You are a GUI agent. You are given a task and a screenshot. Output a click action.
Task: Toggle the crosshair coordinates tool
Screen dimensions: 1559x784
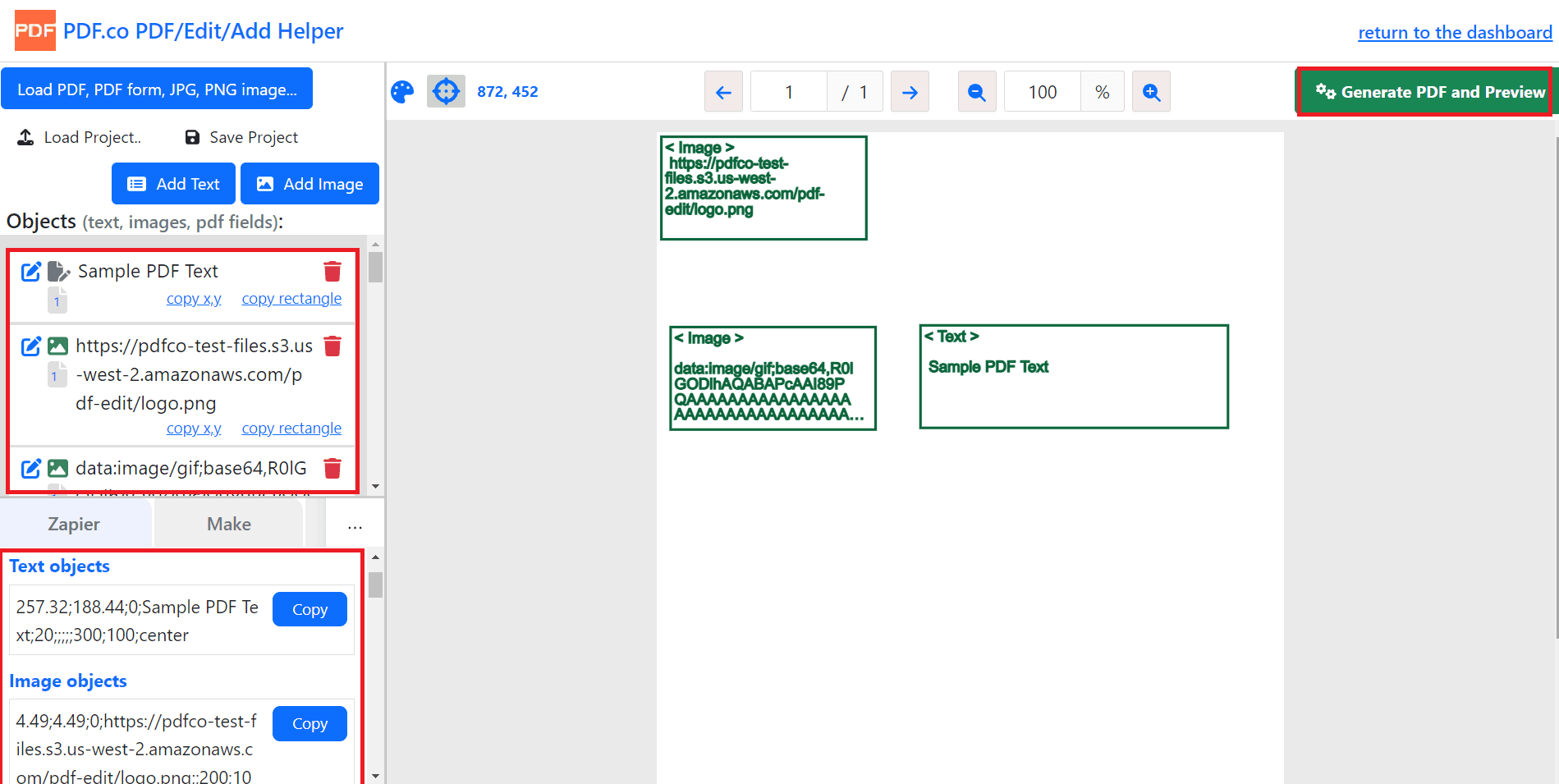click(446, 92)
